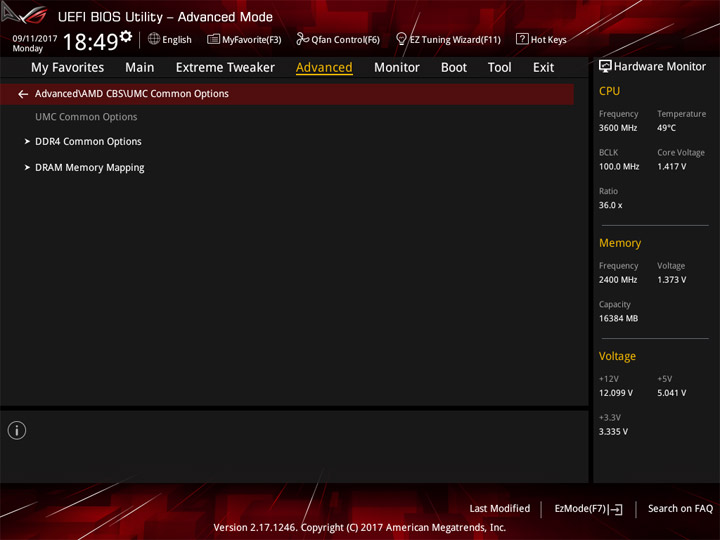
Task: Click the info circle icon
Action: [17, 430]
